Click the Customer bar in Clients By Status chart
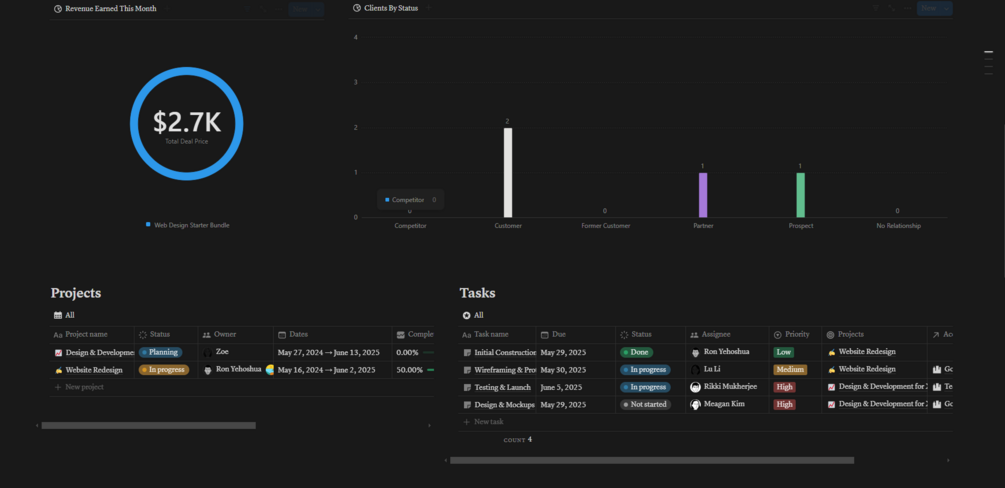The width and height of the screenshot is (1005, 488). (508, 172)
